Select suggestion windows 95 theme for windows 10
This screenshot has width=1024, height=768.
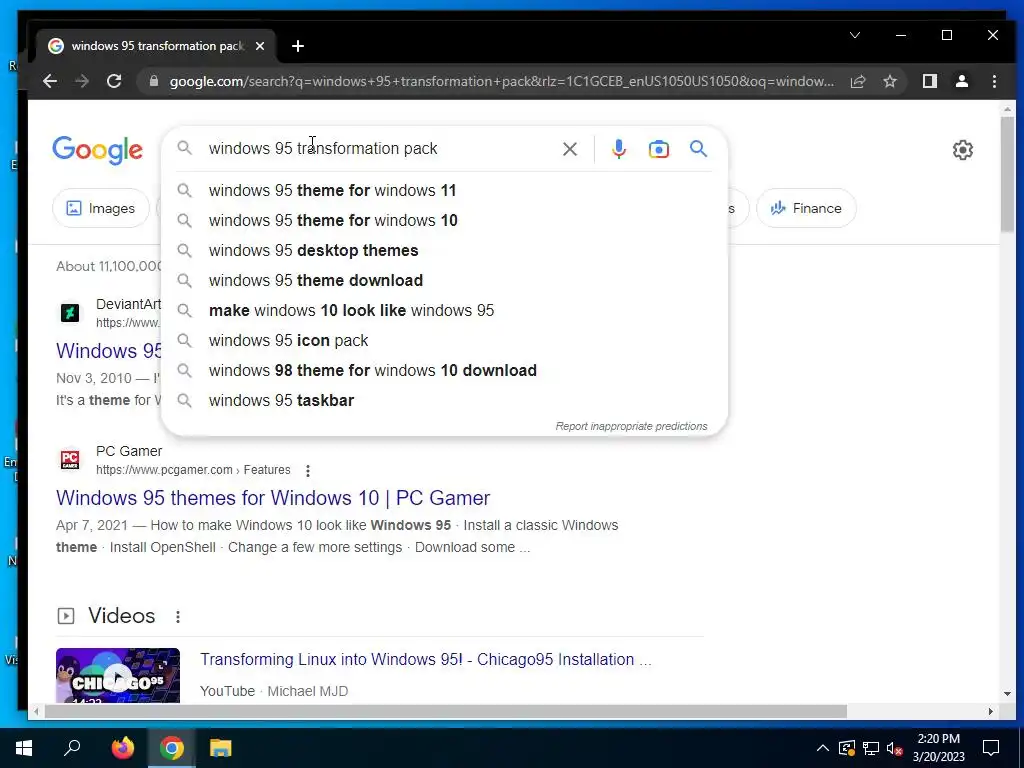[444, 221]
